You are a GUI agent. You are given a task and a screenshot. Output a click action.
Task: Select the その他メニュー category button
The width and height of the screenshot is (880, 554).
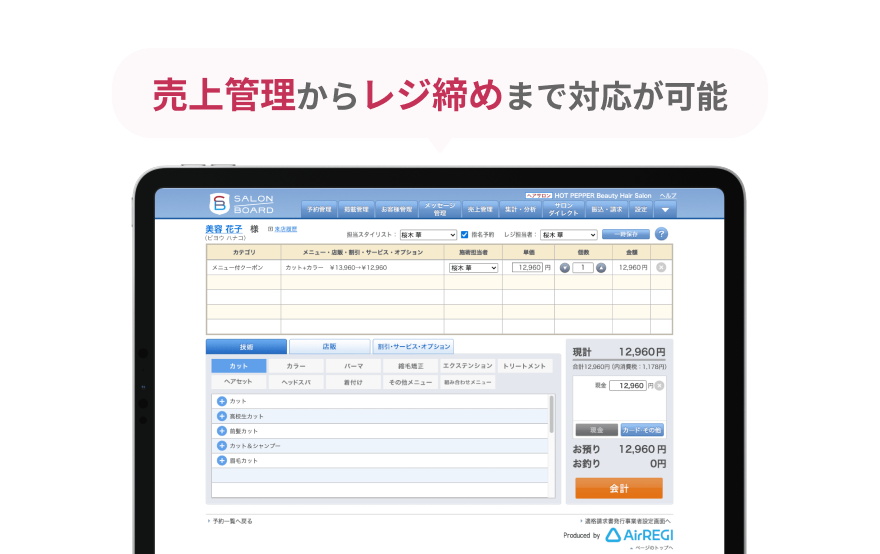coord(411,382)
